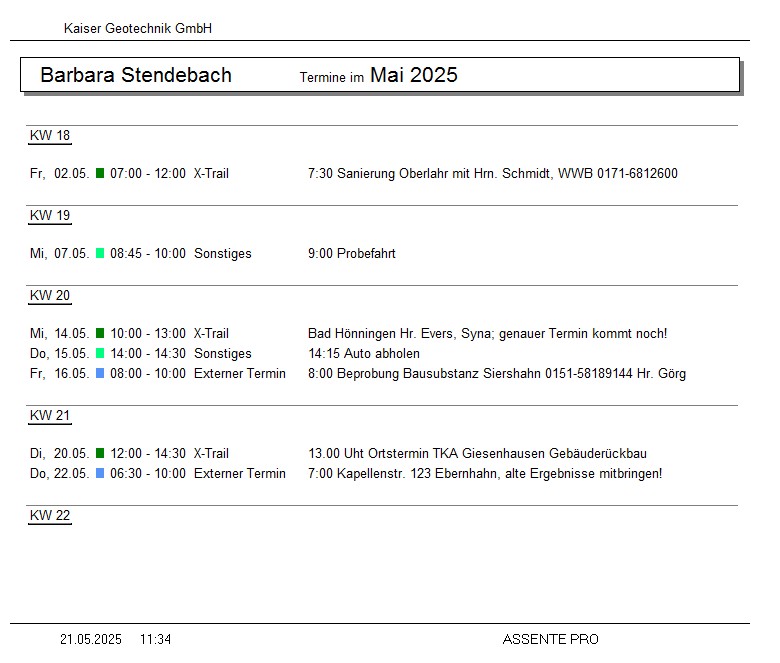The width and height of the screenshot is (780, 663).
Task: Click the blue square for 22.05. appointment
Action: click(100, 474)
